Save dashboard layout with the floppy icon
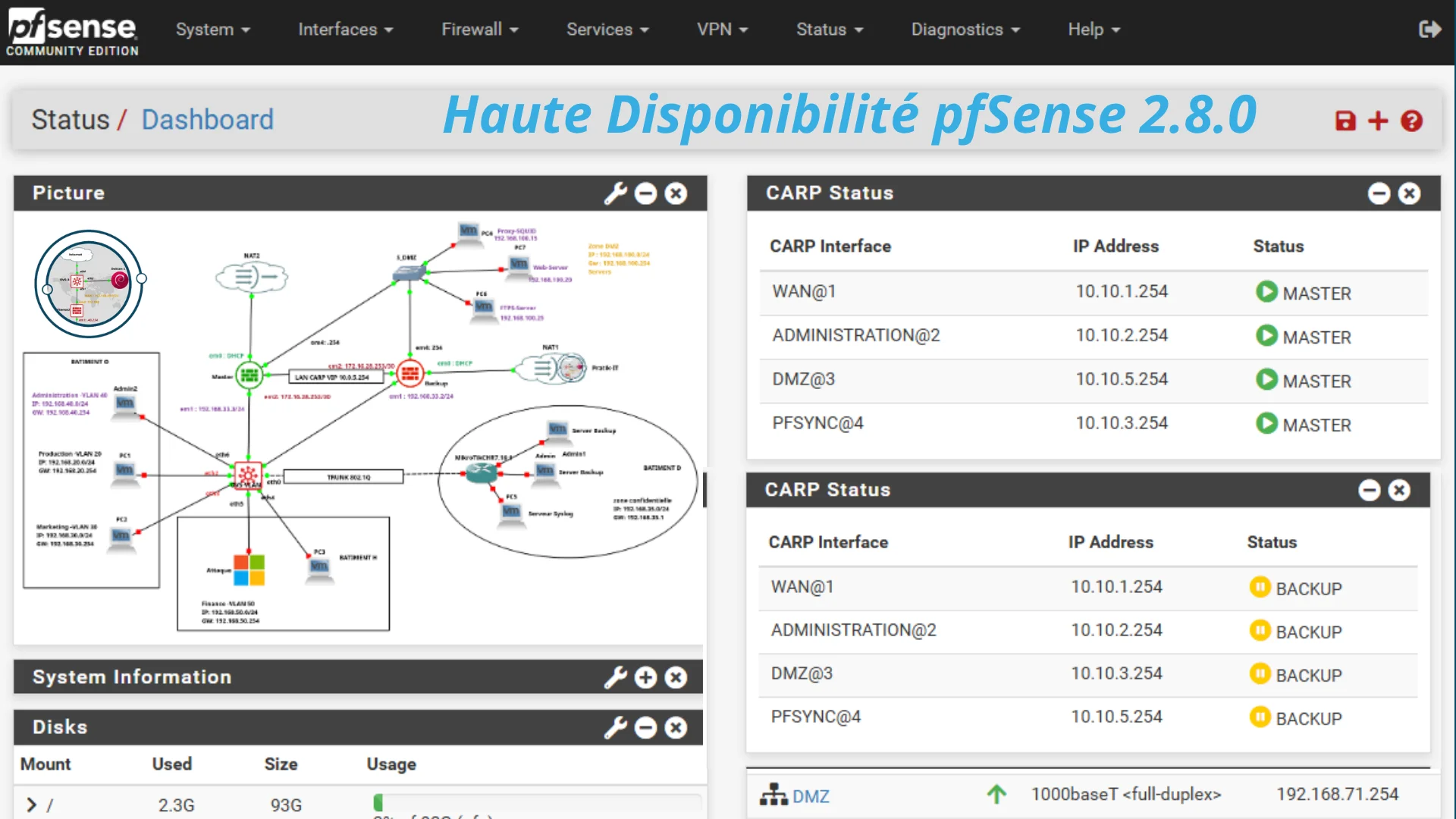The width and height of the screenshot is (1456, 819). [x=1345, y=121]
